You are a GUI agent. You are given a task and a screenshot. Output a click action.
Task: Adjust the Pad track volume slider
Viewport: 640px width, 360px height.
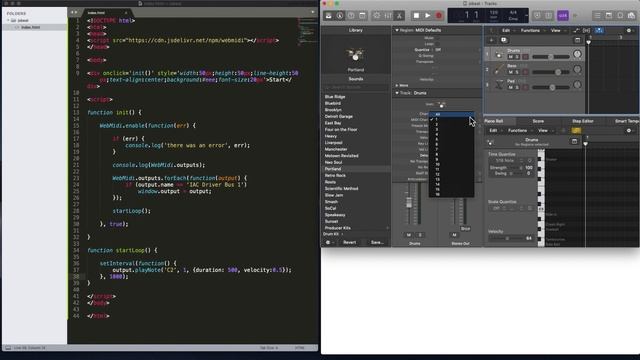pyautogui.click(x=551, y=87)
